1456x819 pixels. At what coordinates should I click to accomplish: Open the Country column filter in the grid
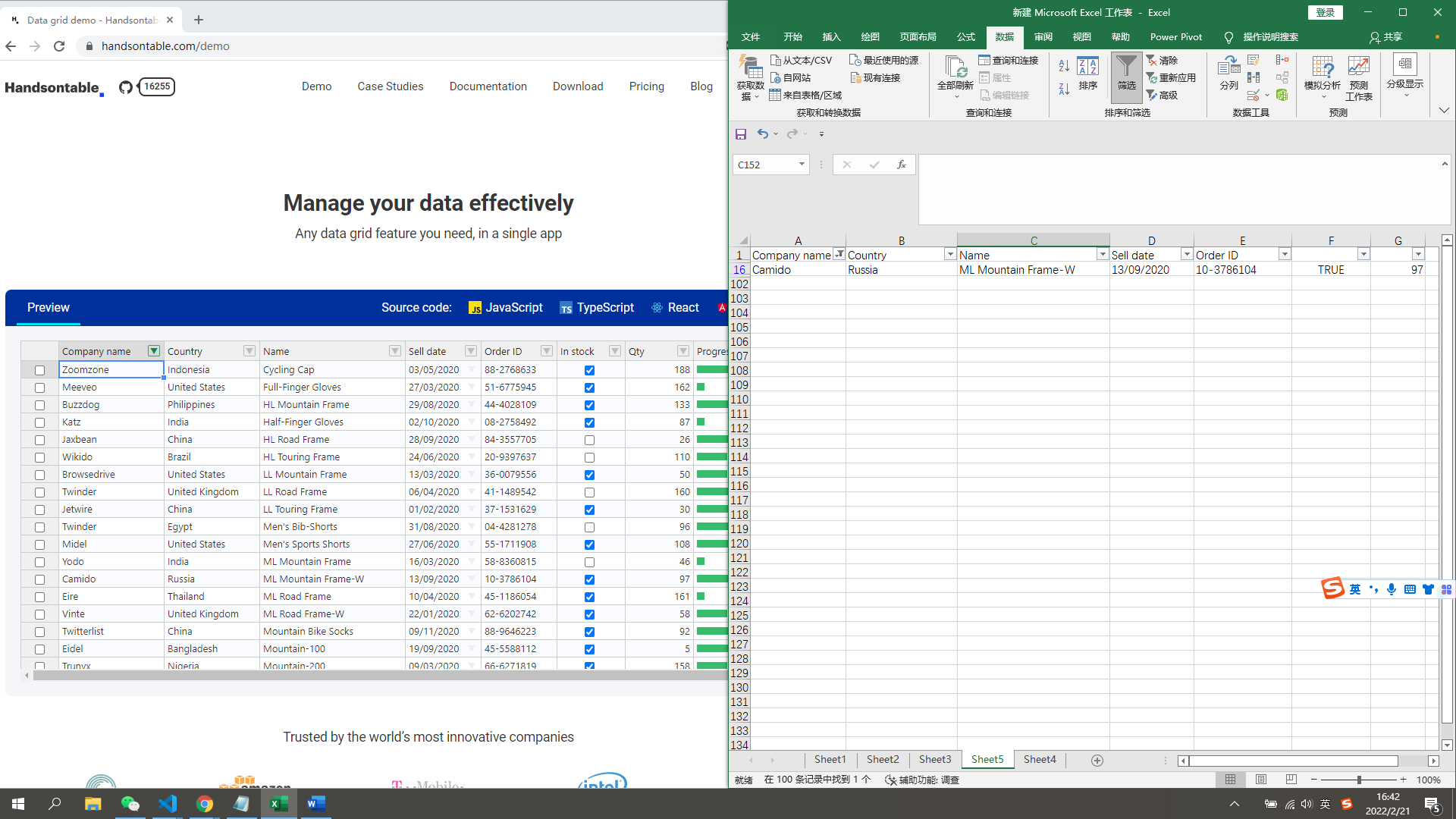tap(249, 350)
